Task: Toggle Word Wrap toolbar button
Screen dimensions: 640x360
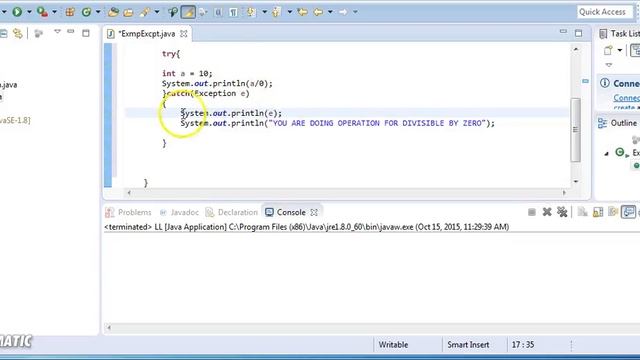Action: click(203, 12)
